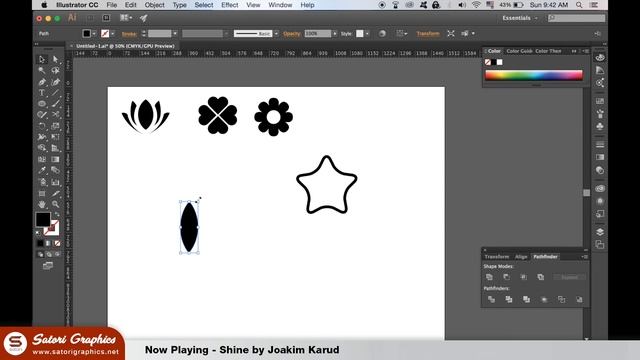Viewport: 640px width, 360px height.
Task: Pick a color from the spectrum bar
Action: [x=533, y=75]
